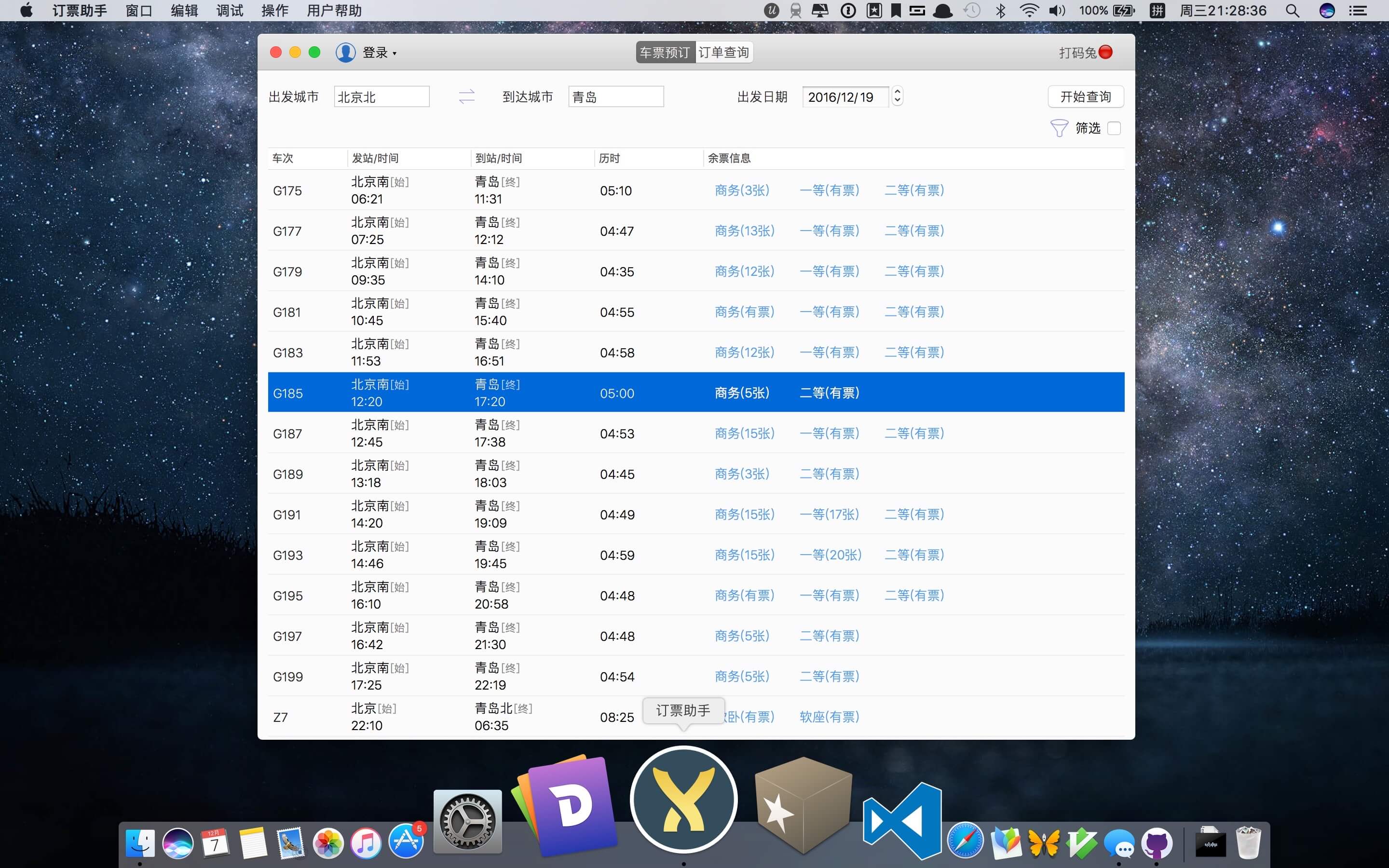Click the filter funnel icon

(x=1059, y=128)
